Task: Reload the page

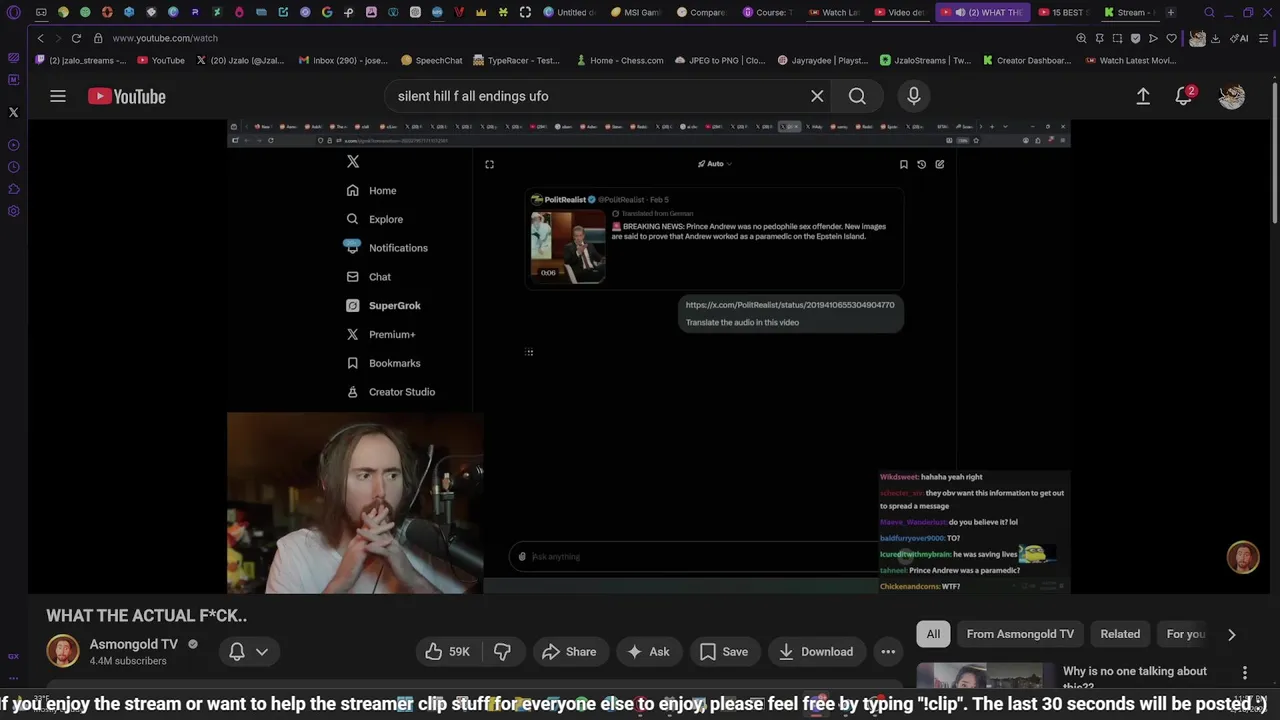Action: point(76,38)
